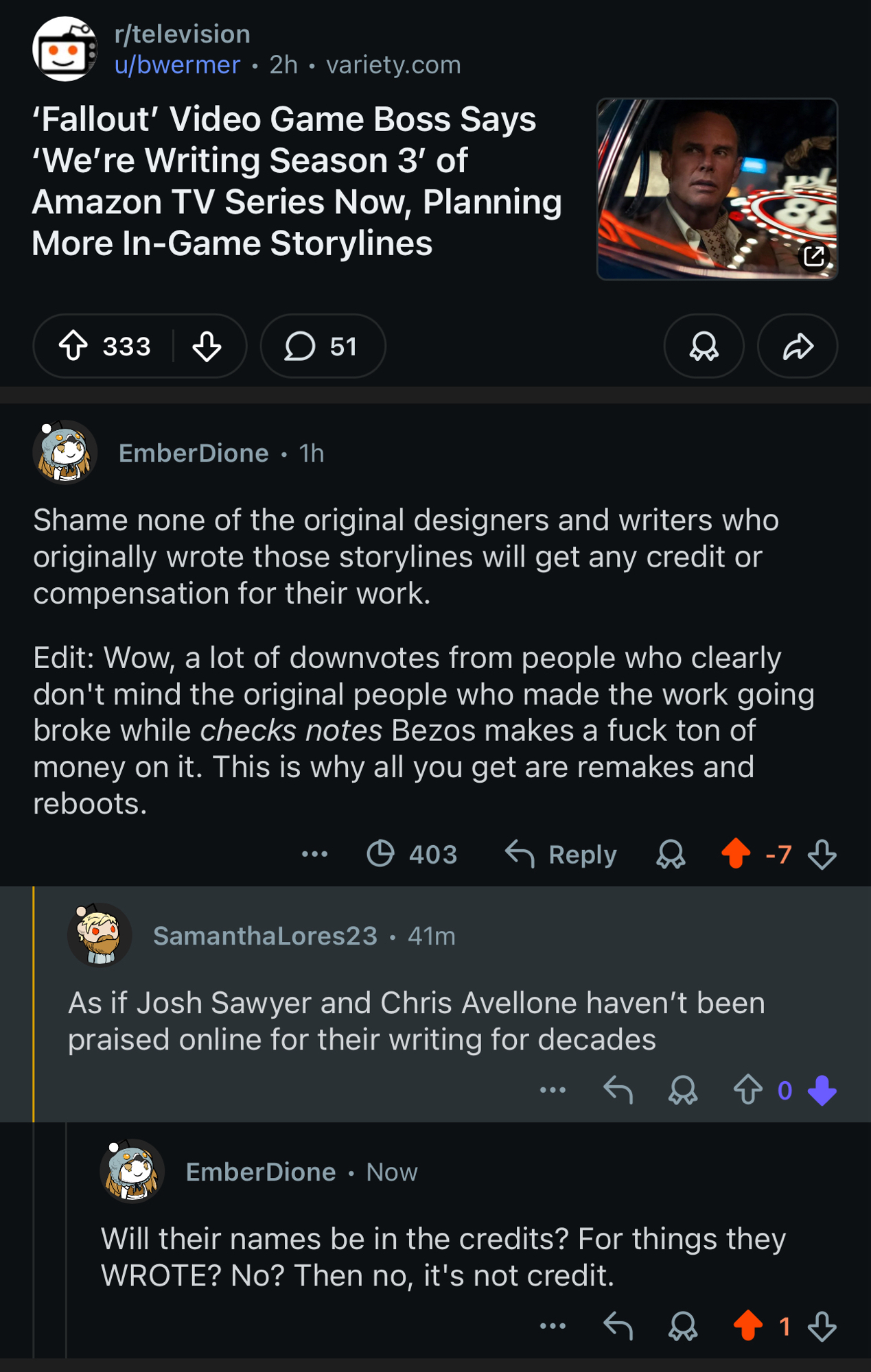Open the variety.com article thumbnail
Viewport: 871px width, 1372px height.
click(717, 189)
